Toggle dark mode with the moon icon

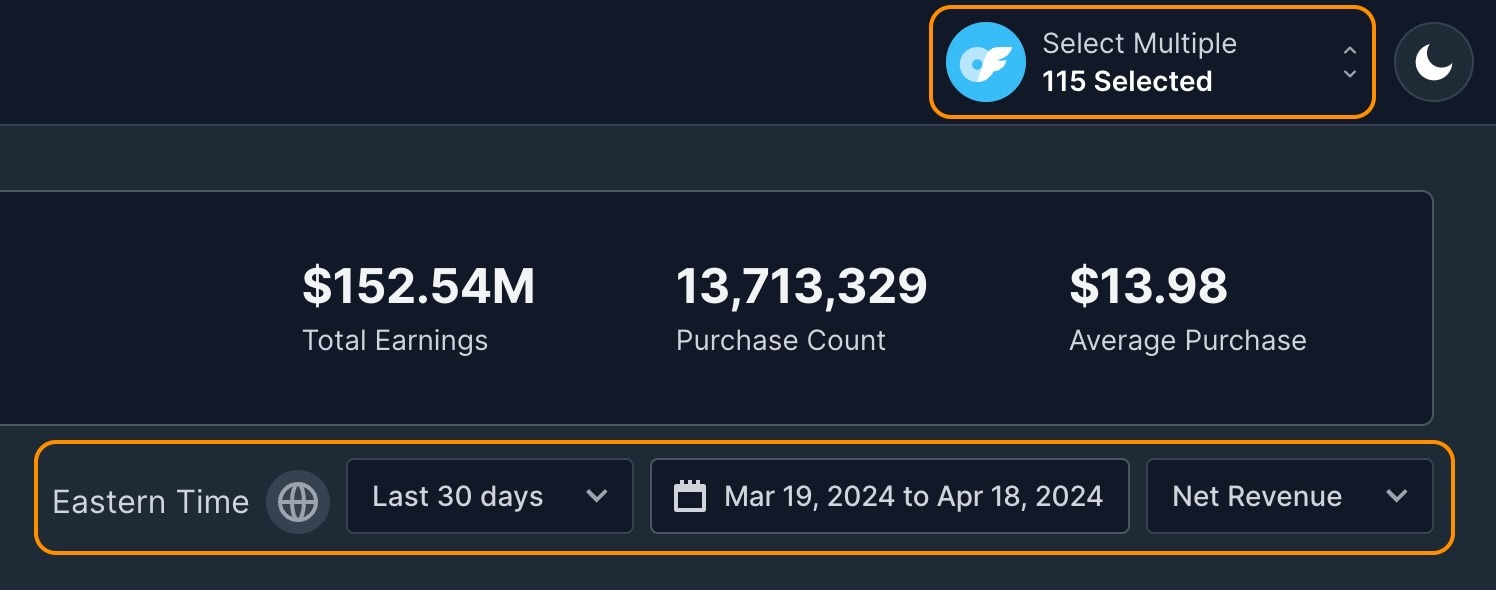click(1433, 62)
